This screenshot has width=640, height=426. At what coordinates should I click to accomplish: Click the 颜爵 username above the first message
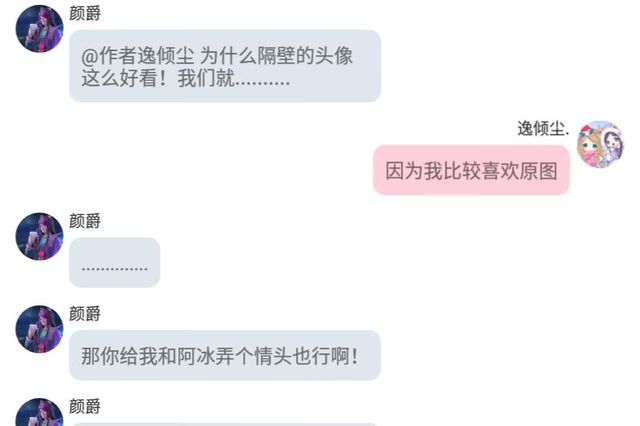coord(84,13)
